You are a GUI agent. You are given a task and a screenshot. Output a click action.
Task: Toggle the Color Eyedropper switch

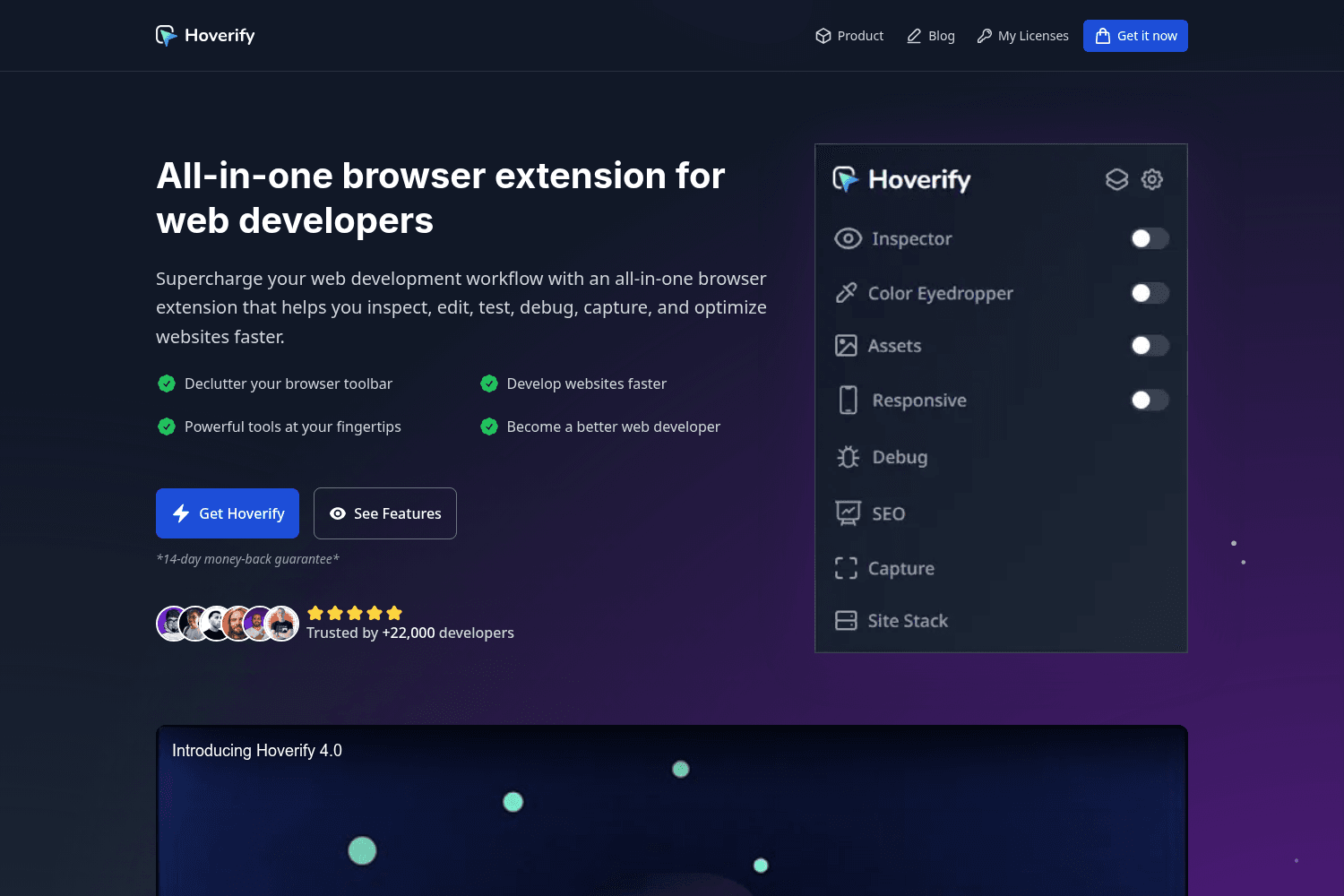point(1150,293)
